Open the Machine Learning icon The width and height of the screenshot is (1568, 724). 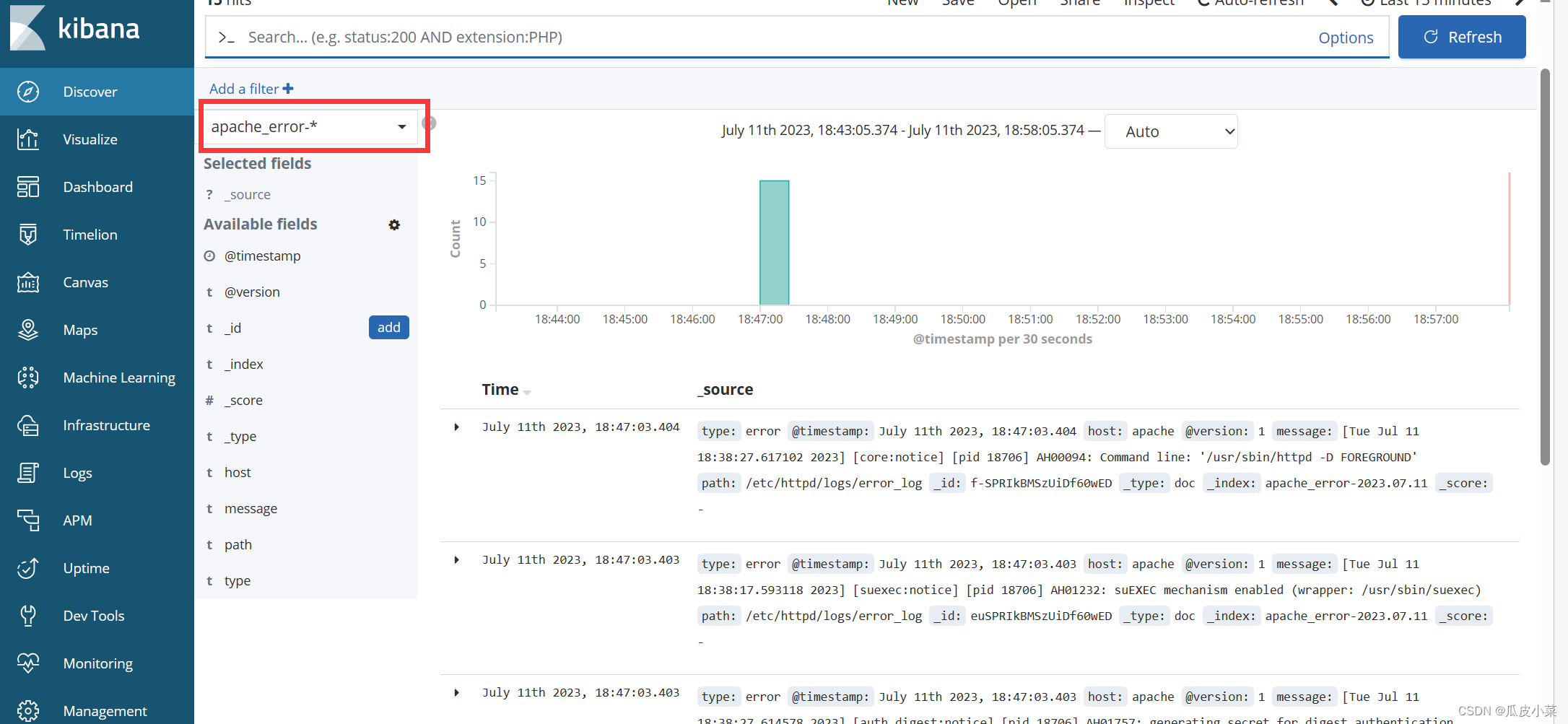tap(28, 378)
